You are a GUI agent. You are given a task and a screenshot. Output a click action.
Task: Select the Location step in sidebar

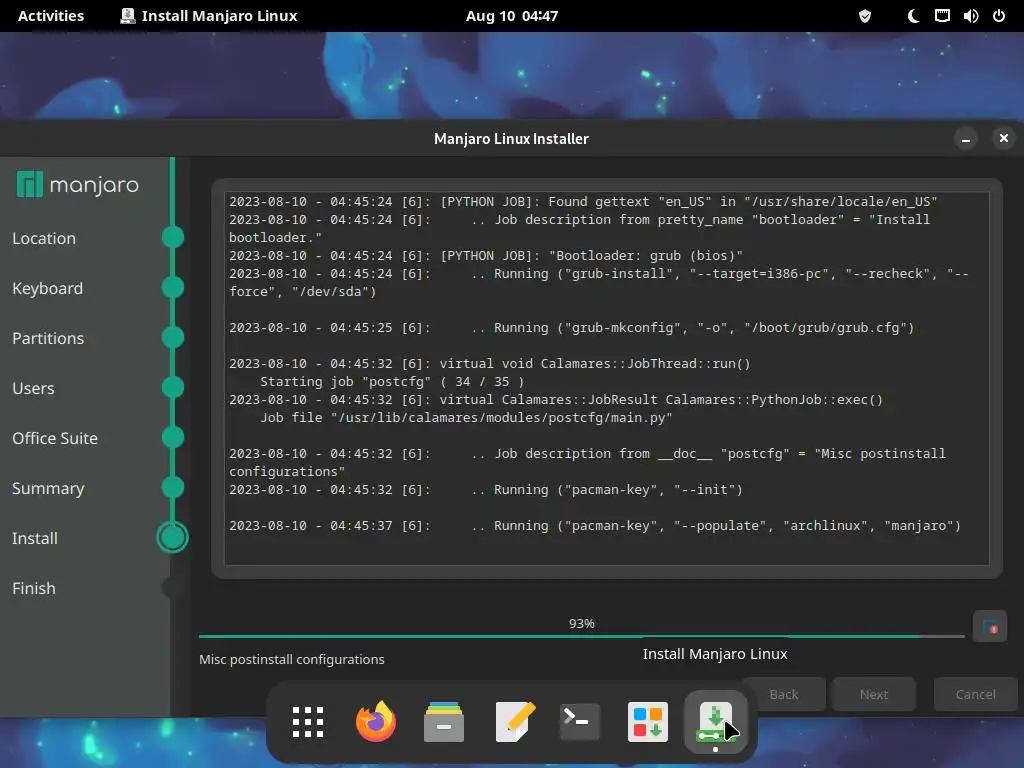(x=44, y=238)
